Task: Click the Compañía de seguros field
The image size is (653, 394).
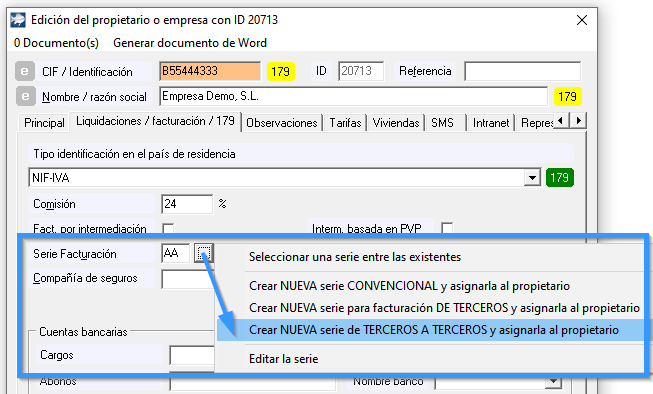Action: pyautogui.click(x=188, y=279)
